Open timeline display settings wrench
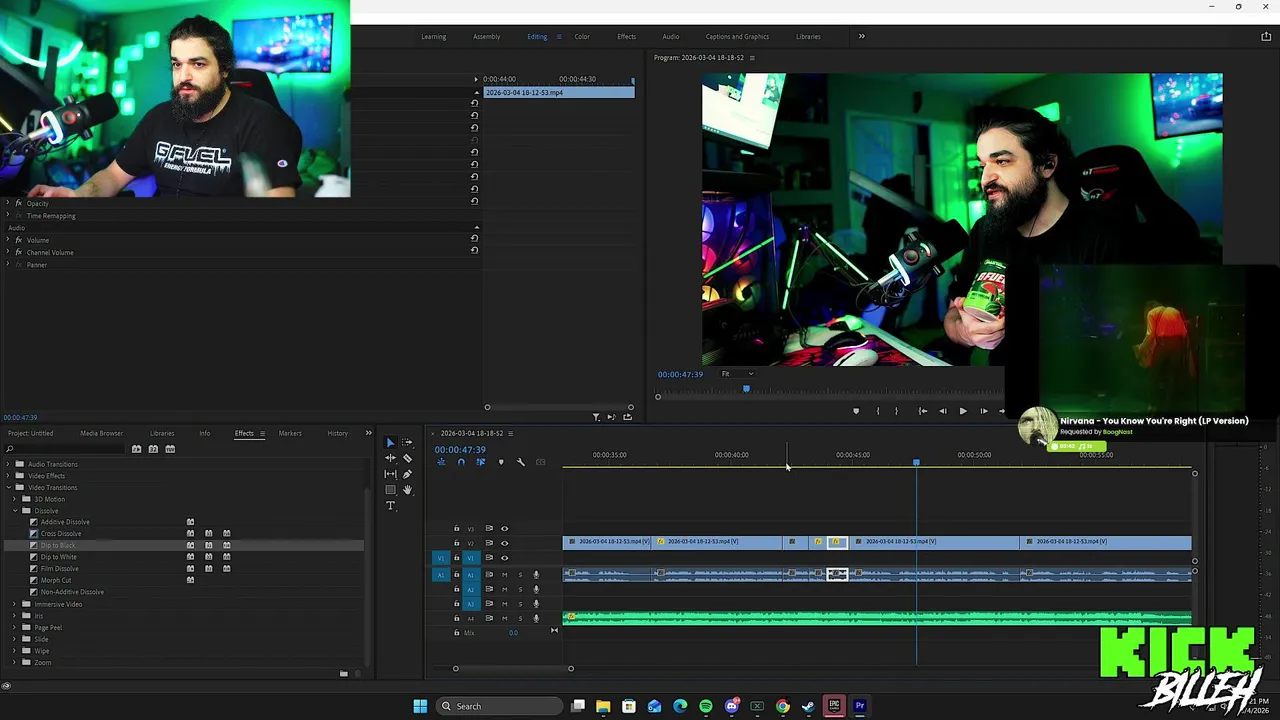The width and height of the screenshot is (1280, 720). click(521, 462)
